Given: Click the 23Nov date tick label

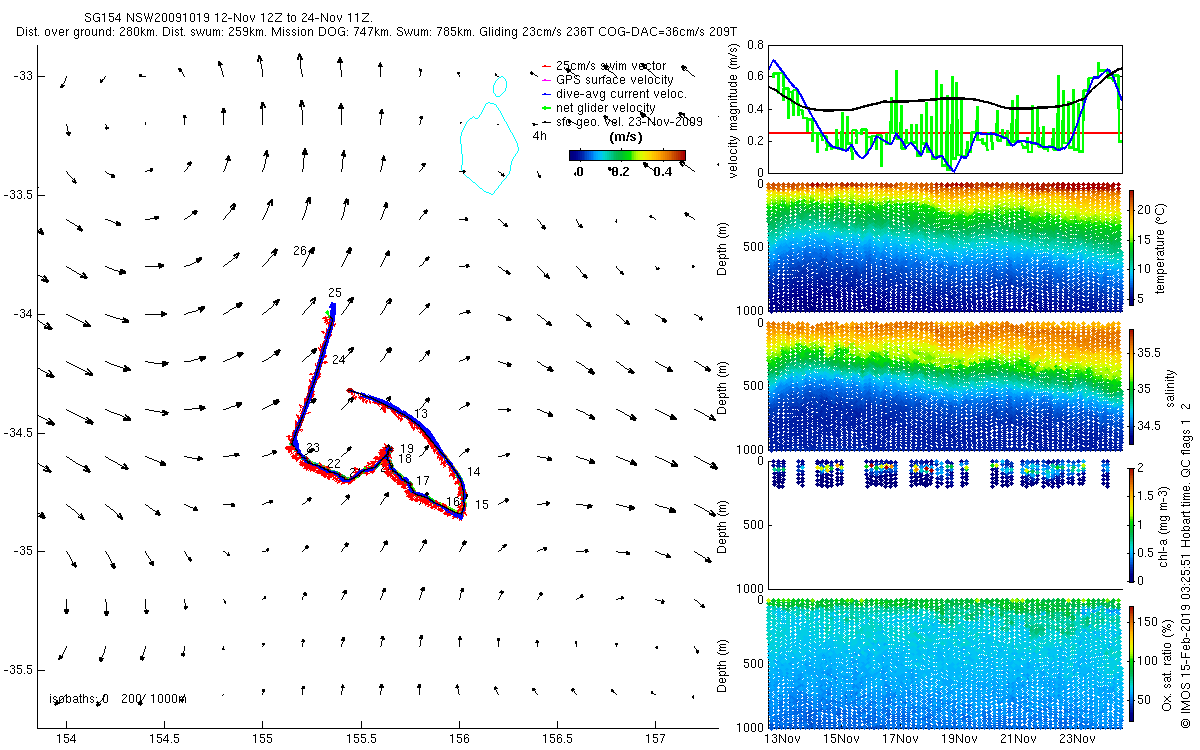Looking at the screenshot, I should coord(1077,739).
